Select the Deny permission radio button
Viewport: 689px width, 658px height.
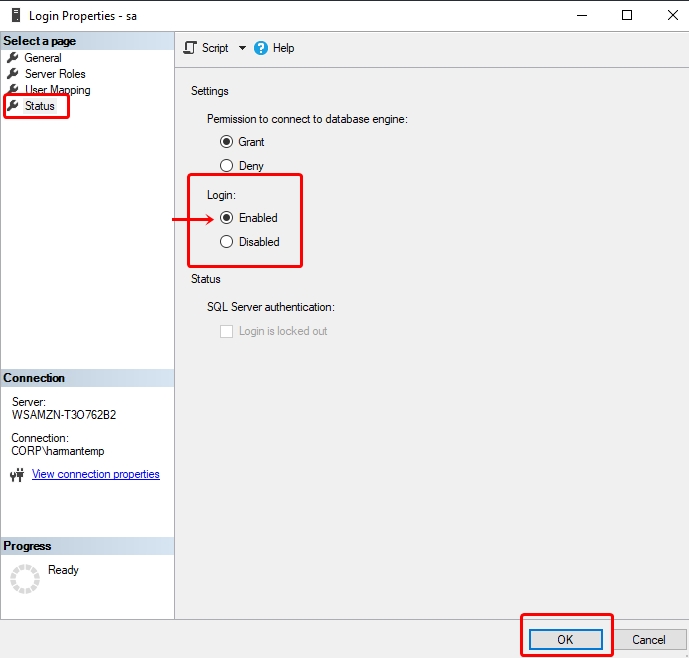click(x=226, y=166)
